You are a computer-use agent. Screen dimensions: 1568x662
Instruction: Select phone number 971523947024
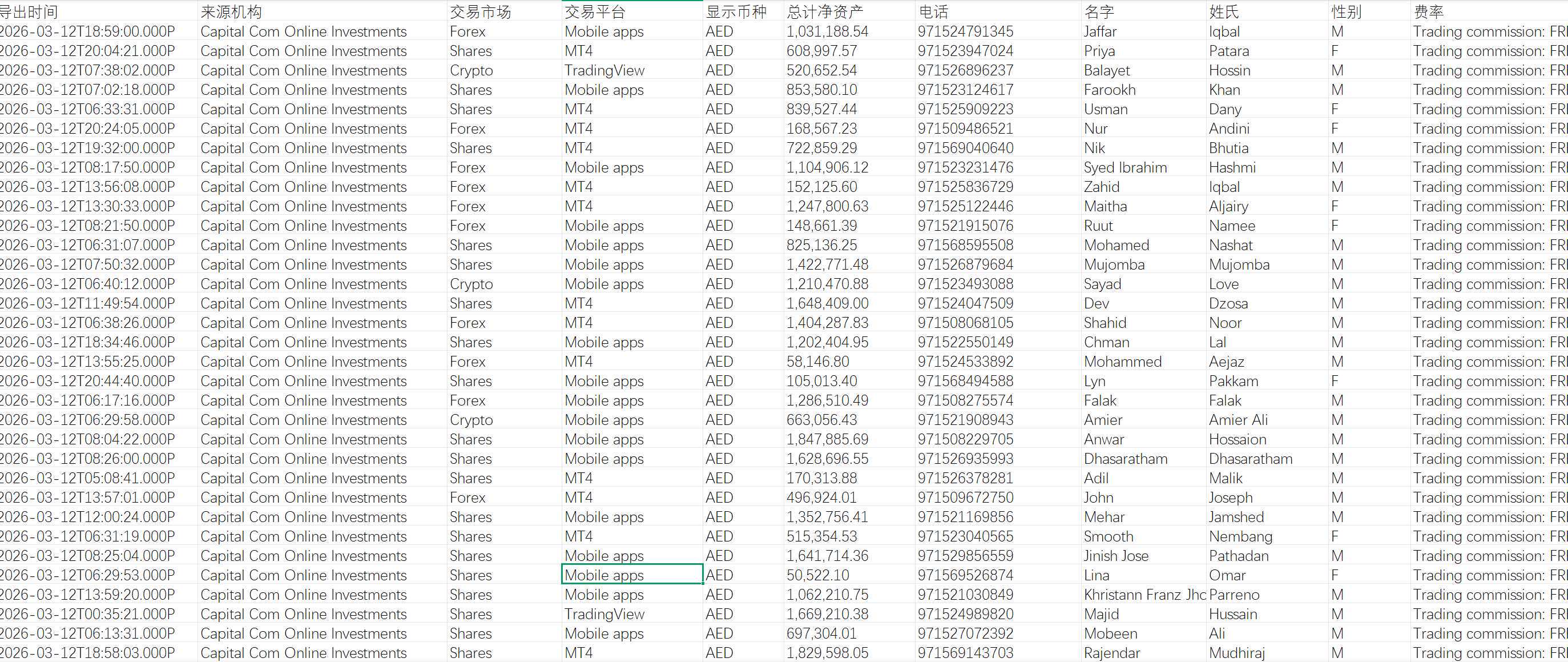998,51
